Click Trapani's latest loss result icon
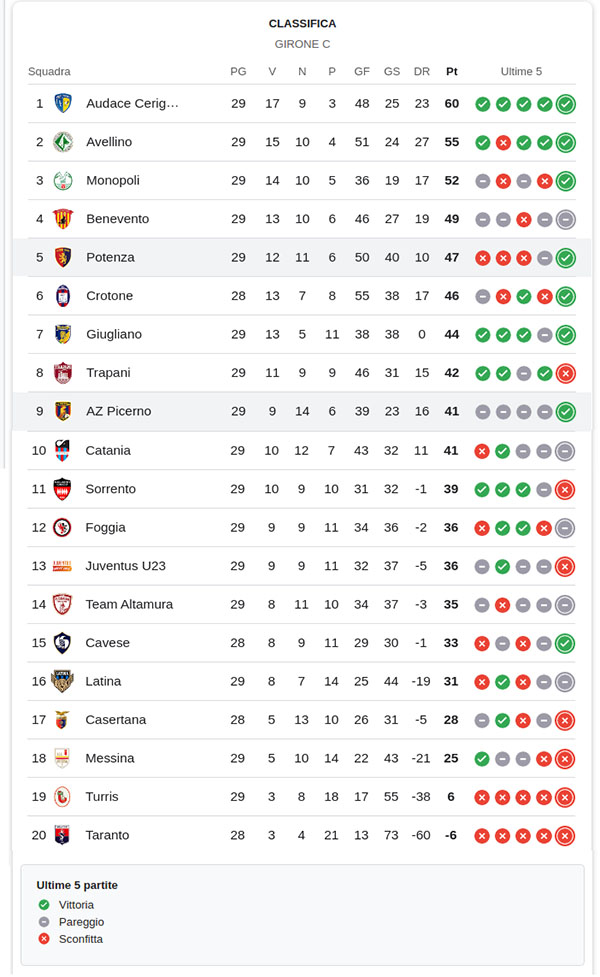This screenshot has height=977, width=600. click(x=566, y=373)
